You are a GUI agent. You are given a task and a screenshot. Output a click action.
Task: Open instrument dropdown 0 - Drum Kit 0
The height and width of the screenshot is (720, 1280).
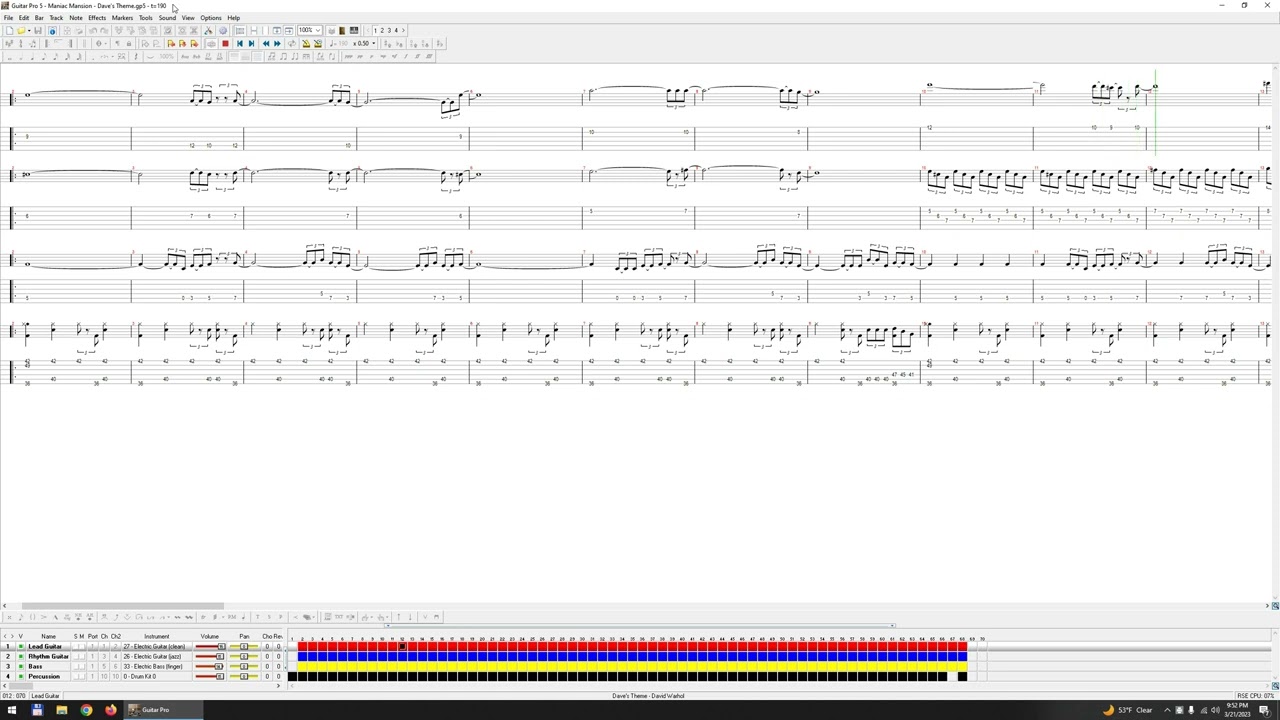point(157,676)
